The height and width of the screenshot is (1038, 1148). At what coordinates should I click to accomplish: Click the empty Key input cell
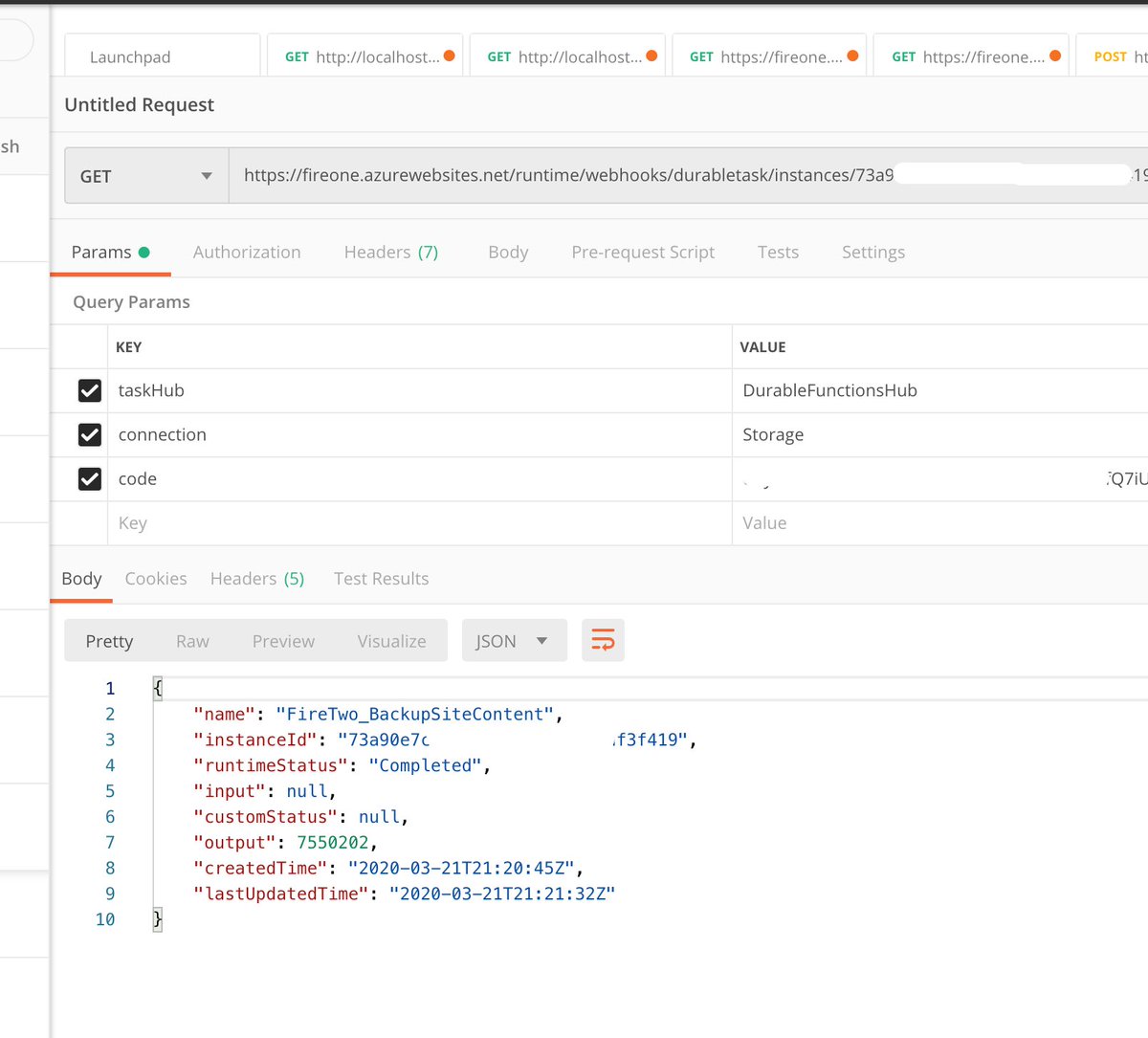(420, 523)
